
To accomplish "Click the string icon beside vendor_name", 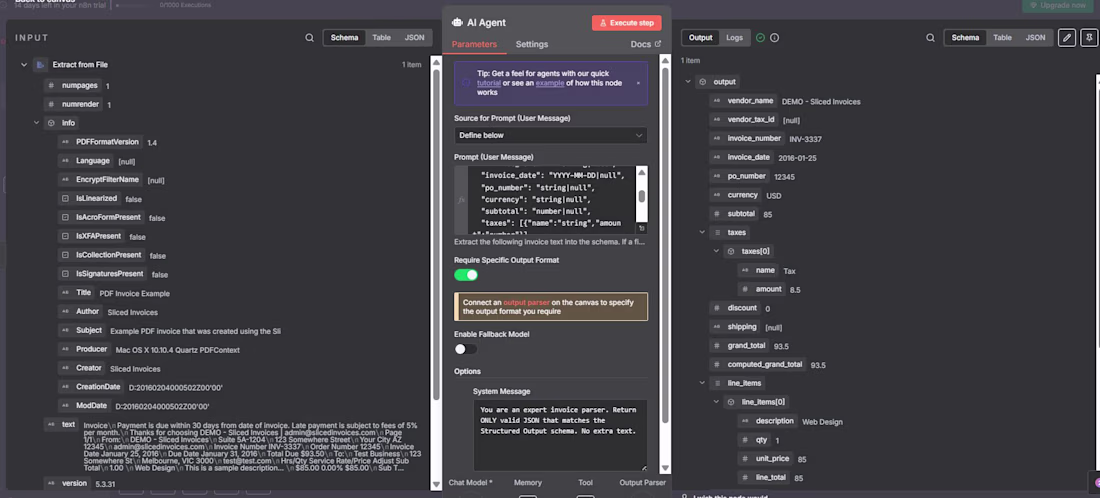I will [716, 101].
